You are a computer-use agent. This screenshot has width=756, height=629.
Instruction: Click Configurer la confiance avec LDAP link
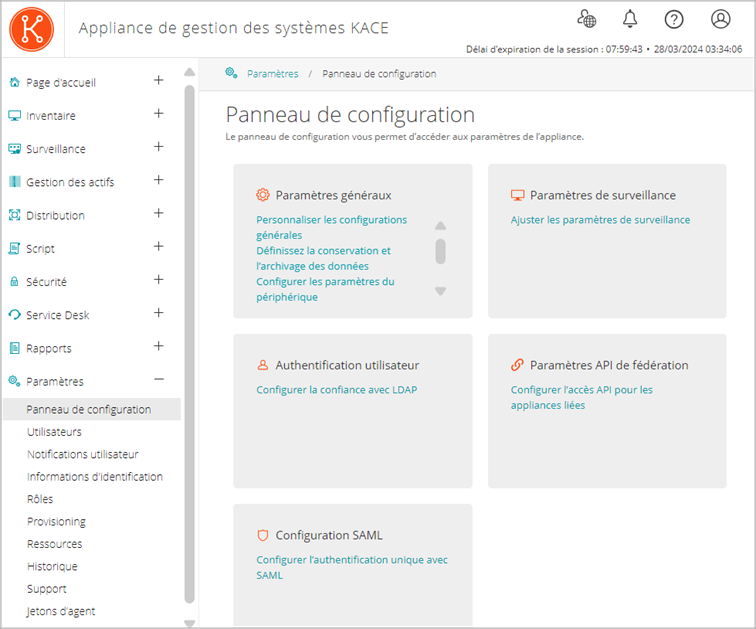pyautogui.click(x=336, y=390)
